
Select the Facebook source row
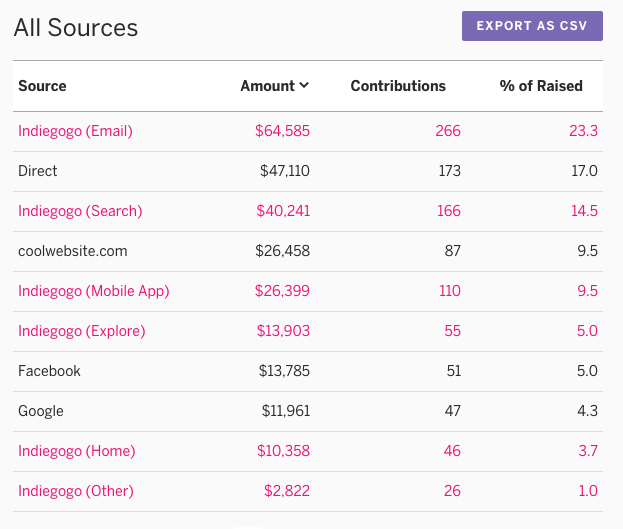(x=308, y=371)
